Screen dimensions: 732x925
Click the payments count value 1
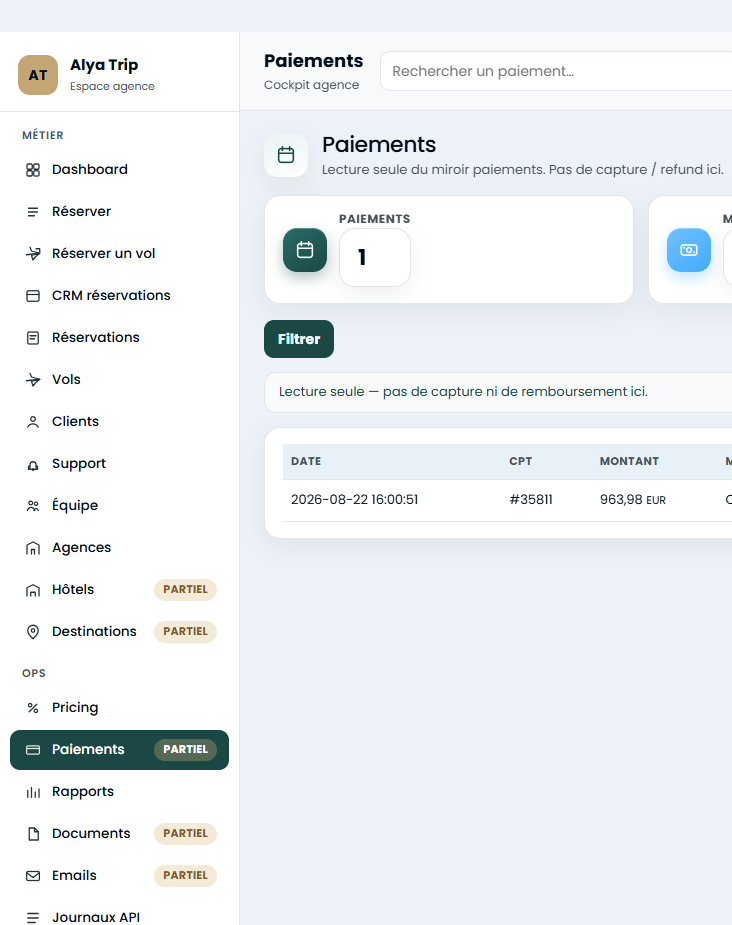(x=375, y=257)
